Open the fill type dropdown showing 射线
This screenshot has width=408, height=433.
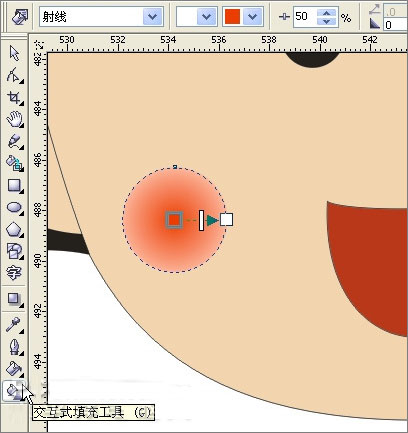click(101, 16)
